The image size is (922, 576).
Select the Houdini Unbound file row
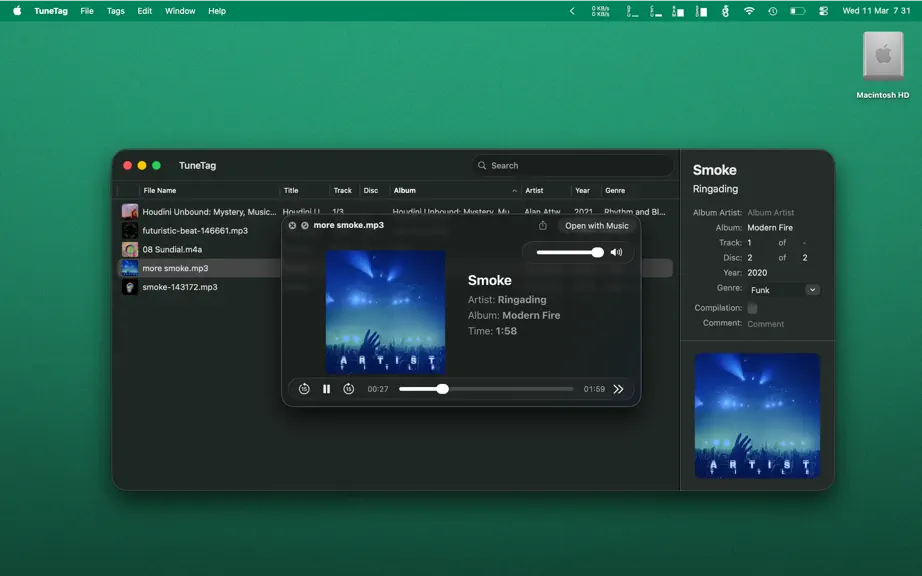[395, 212]
